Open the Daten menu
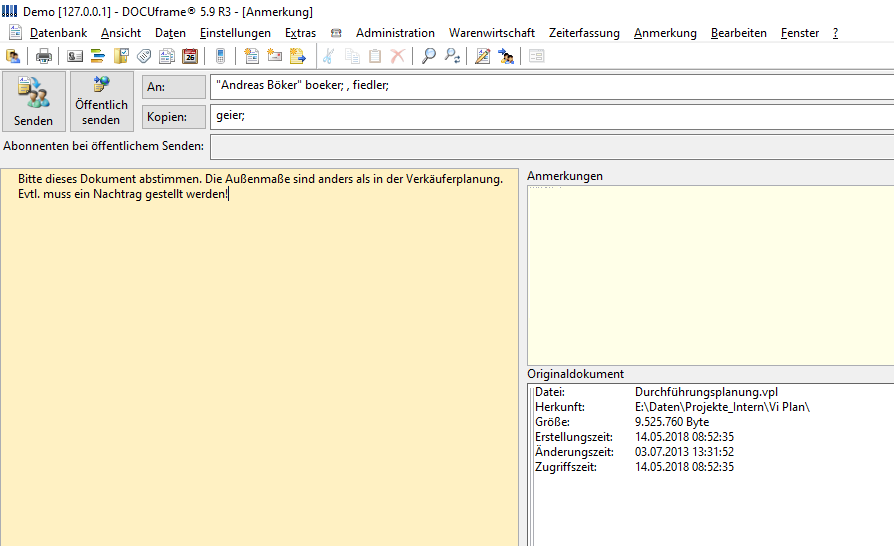Screen dimensions: 894x546 (170, 33)
